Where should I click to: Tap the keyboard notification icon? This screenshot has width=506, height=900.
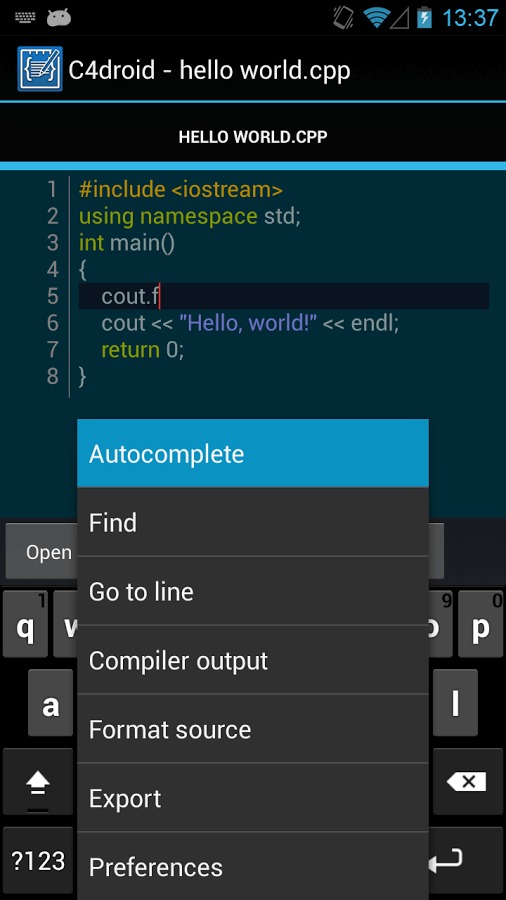pos(25,18)
